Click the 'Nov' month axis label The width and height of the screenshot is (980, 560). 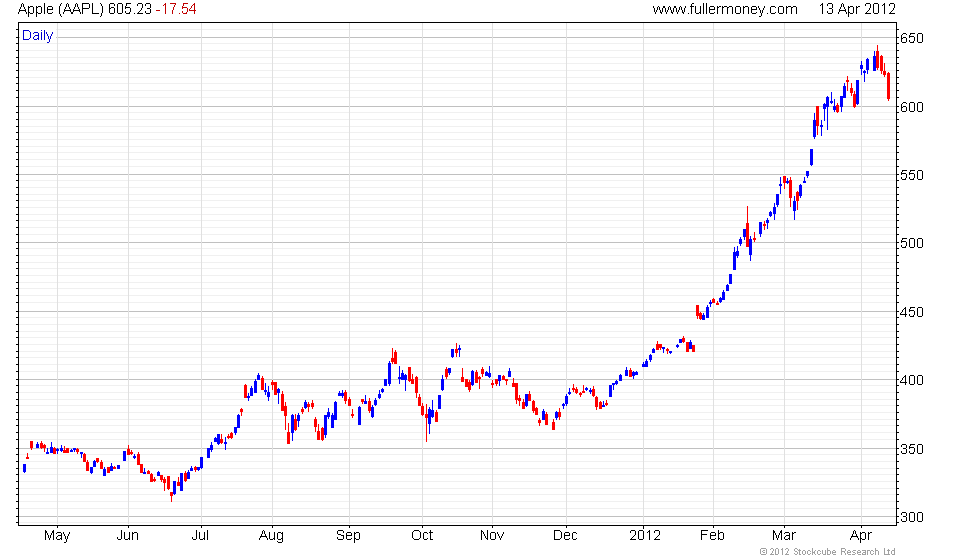tap(492, 536)
